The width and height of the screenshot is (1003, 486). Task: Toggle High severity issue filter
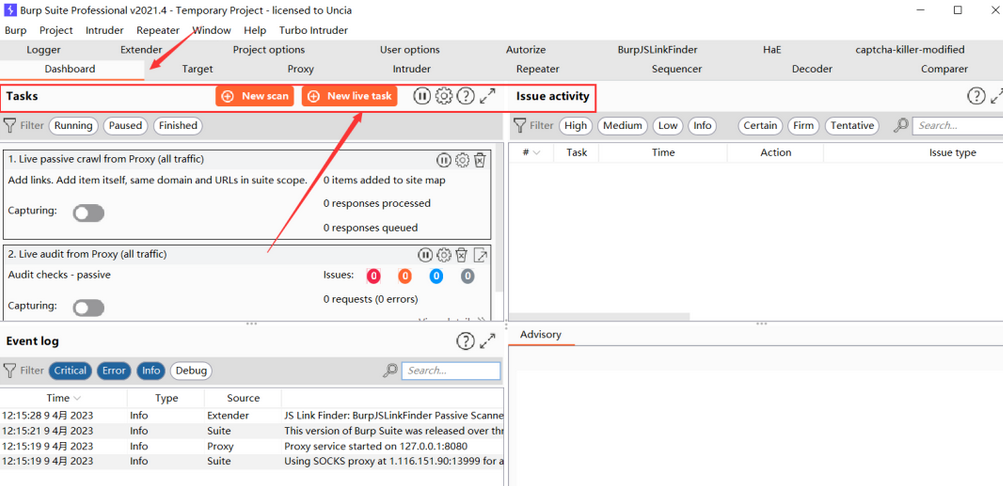pos(576,125)
